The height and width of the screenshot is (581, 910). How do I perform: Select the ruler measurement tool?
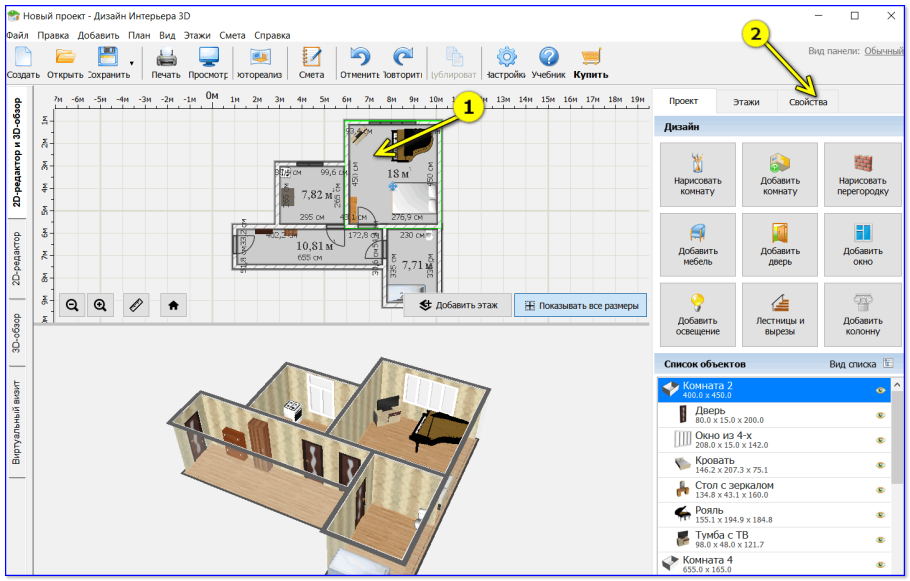point(136,305)
